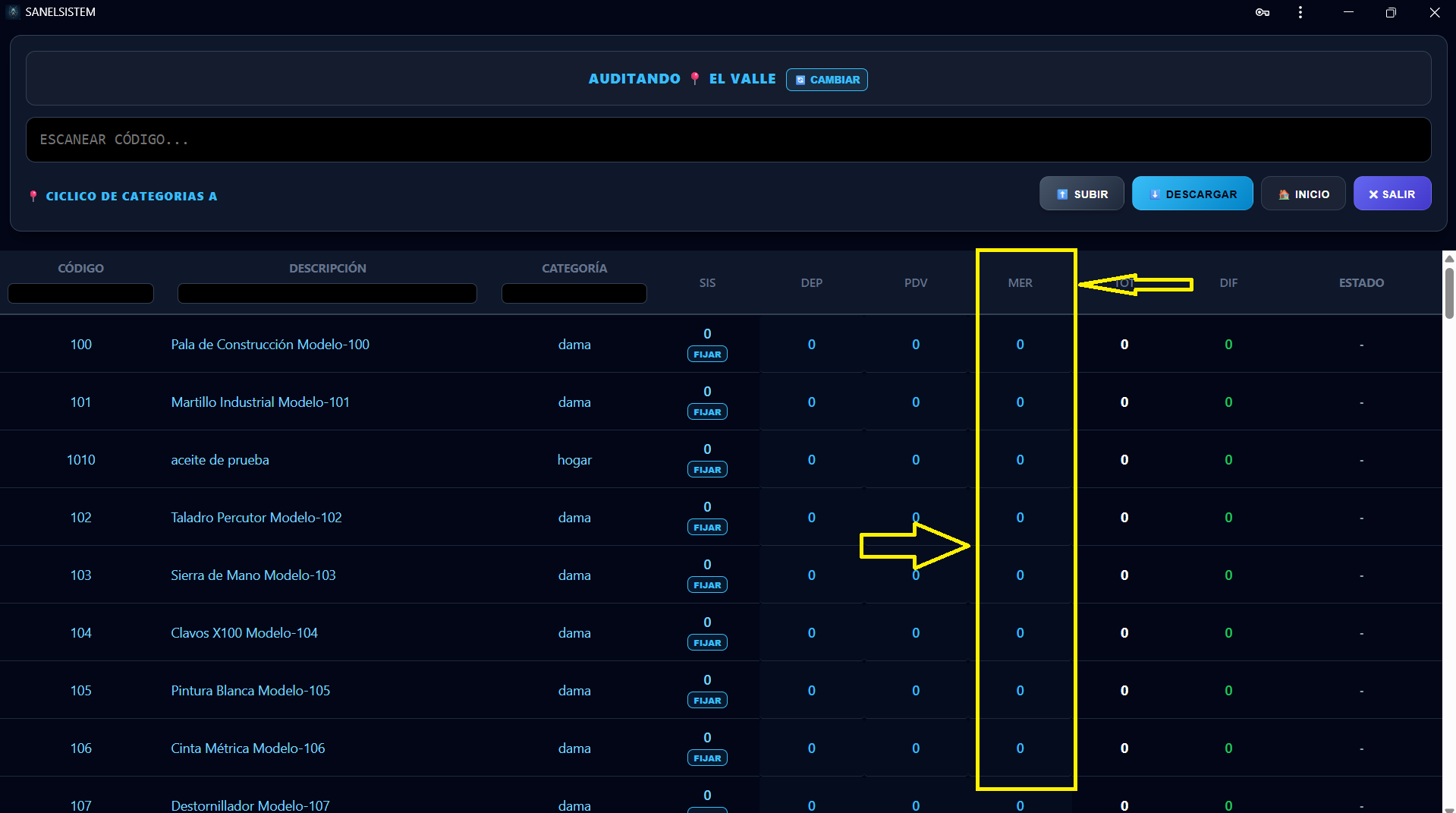Click FIJAR for Cinta Métrica Modelo-106

[x=707, y=758]
